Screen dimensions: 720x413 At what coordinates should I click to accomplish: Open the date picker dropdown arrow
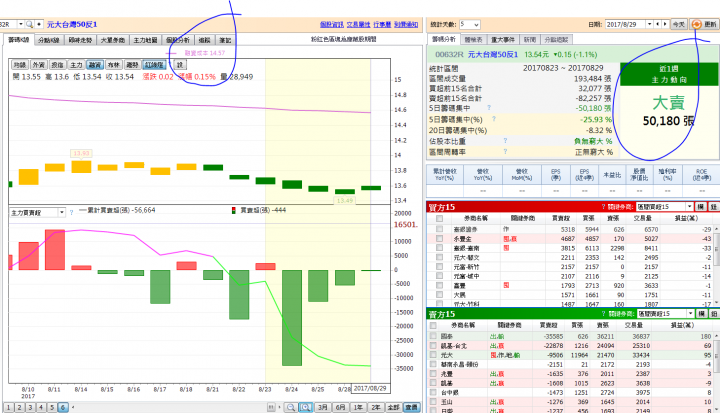coord(649,24)
